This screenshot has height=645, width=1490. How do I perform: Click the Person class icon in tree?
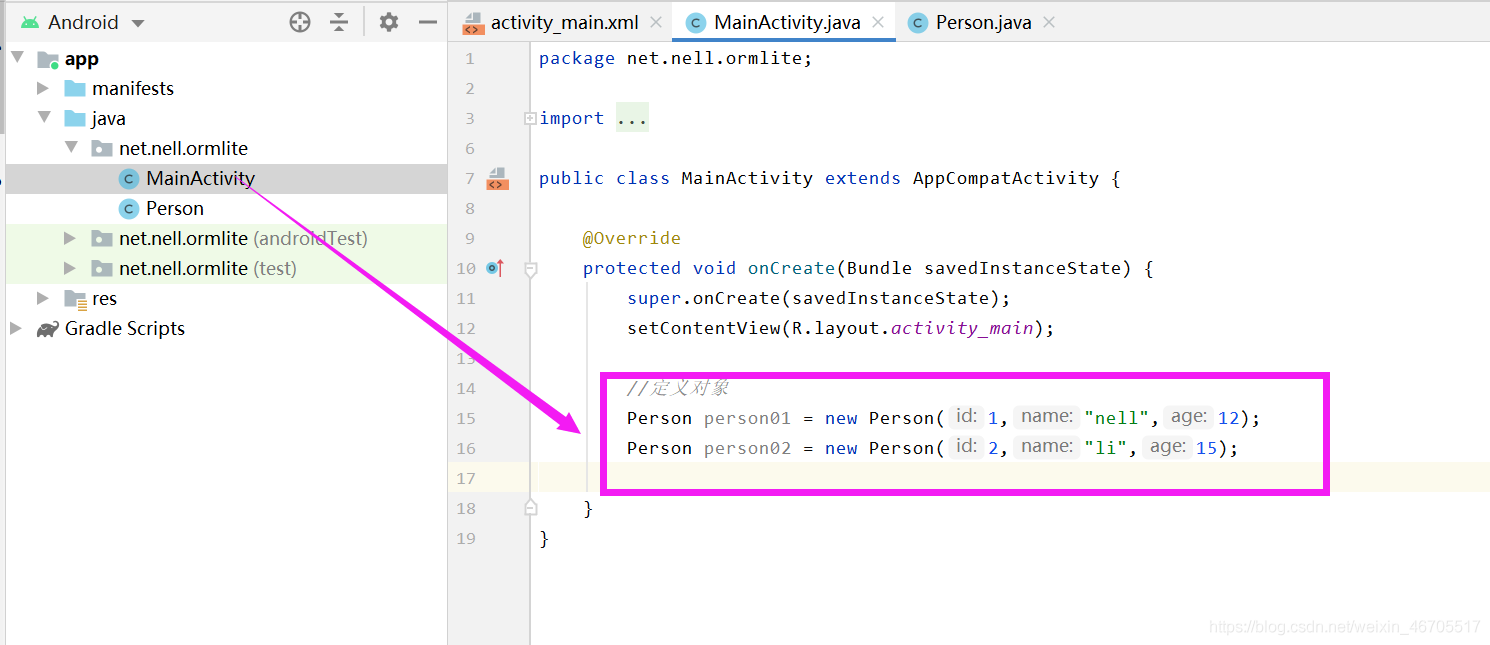pyautogui.click(x=128, y=208)
